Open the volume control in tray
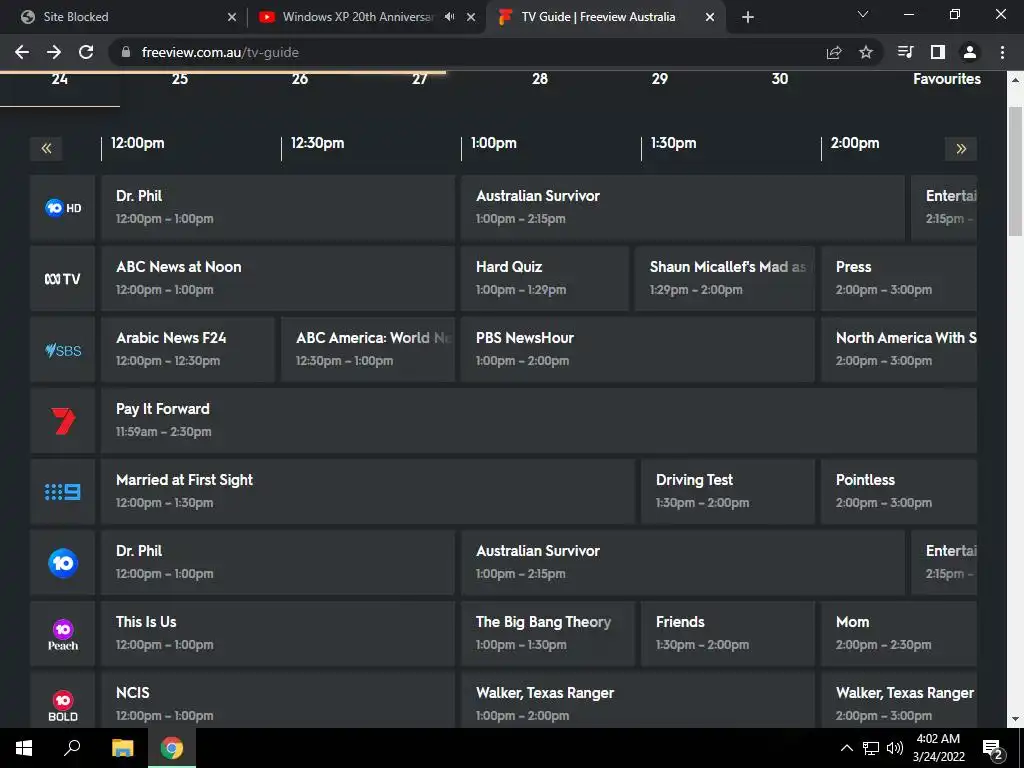Viewport: 1024px width, 768px height. pyautogui.click(x=895, y=748)
